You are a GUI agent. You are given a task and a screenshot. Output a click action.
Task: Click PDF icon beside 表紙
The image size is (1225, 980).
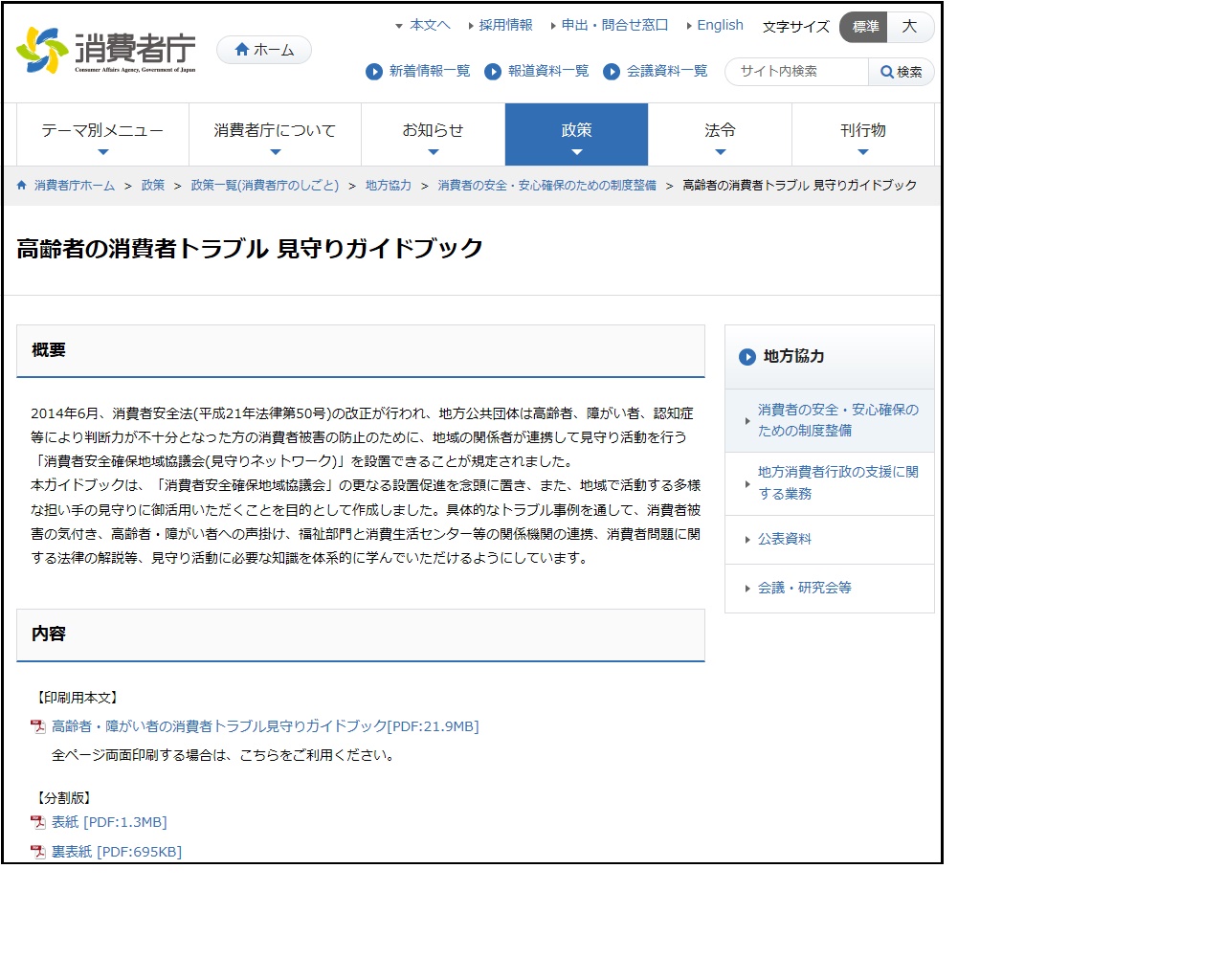38,822
